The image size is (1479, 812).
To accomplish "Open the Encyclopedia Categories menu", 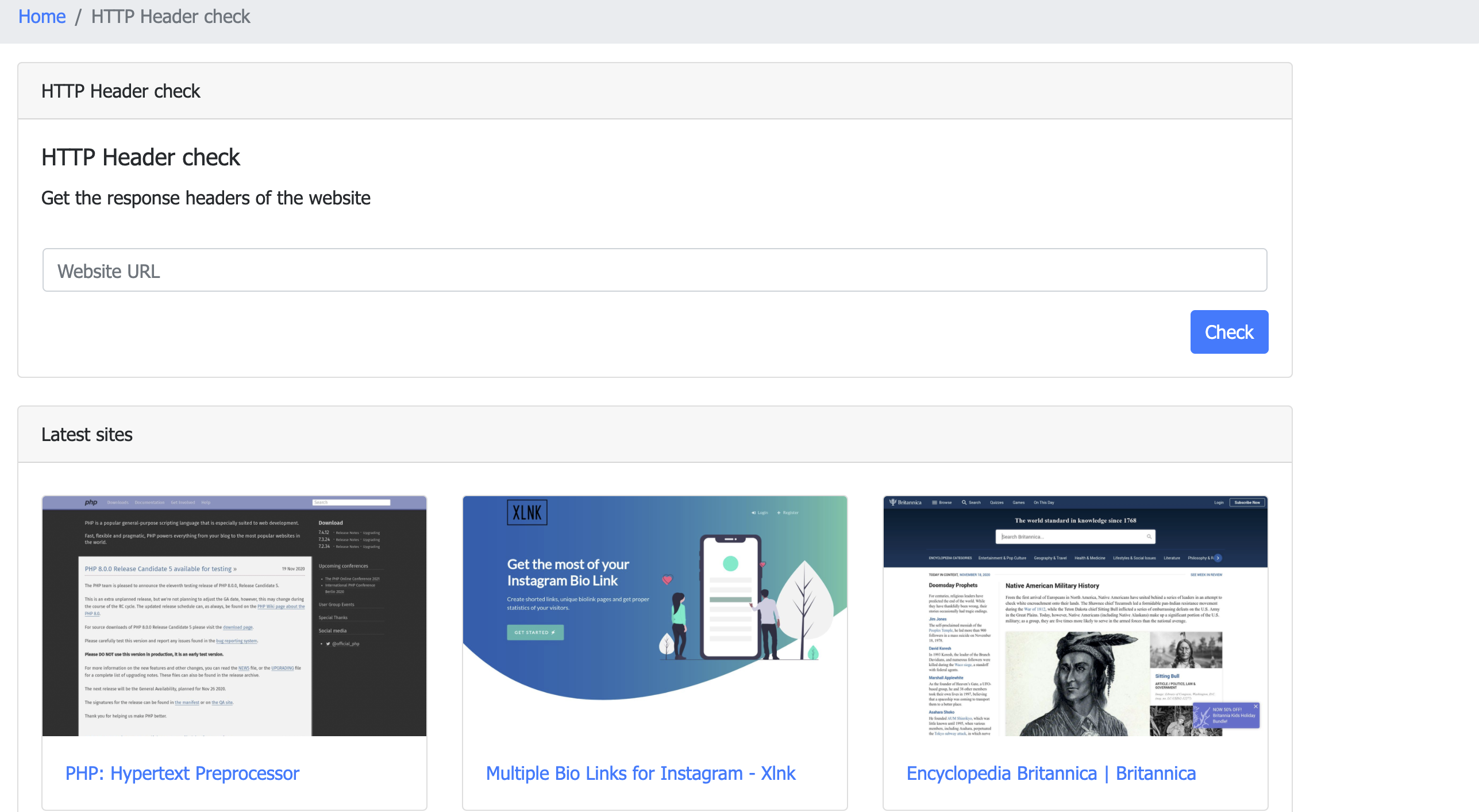I will [x=950, y=558].
